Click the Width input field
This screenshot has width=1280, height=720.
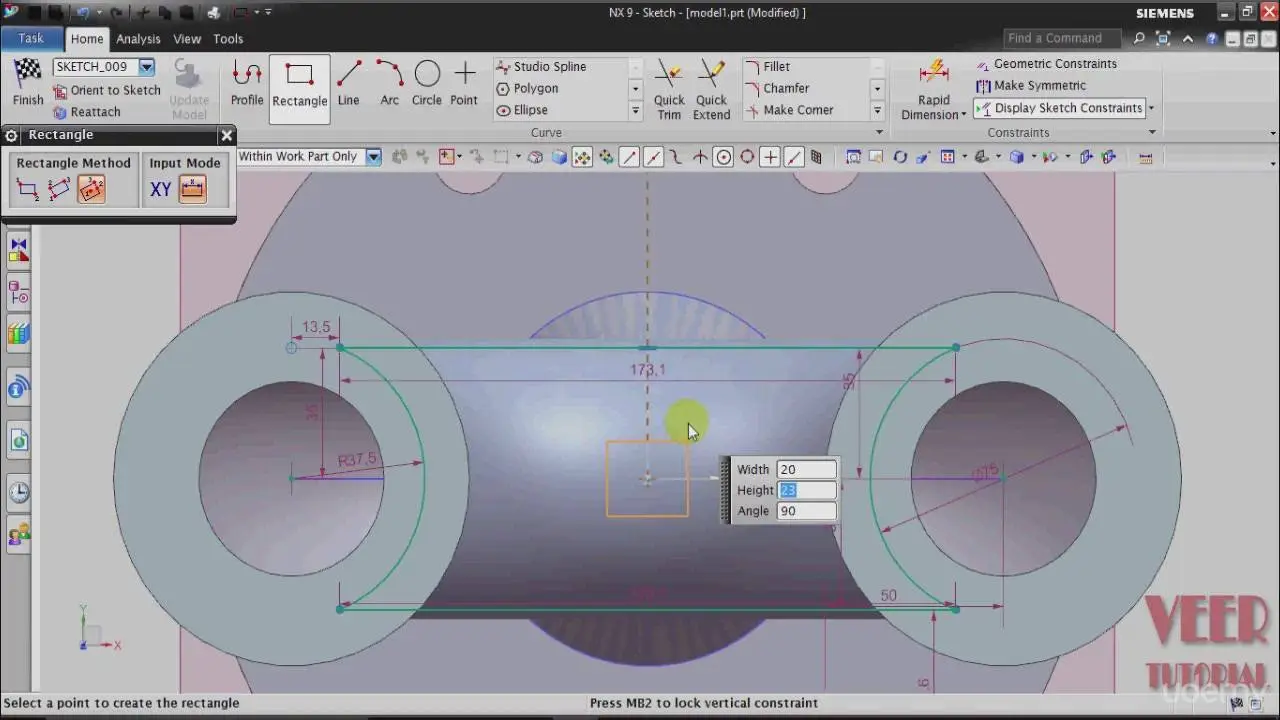click(807, 469)
